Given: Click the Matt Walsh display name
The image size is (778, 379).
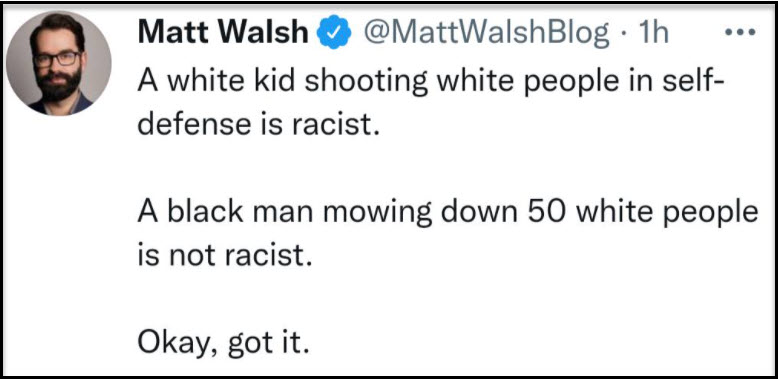Looking at the screenshot, I should tap(223, 33).
